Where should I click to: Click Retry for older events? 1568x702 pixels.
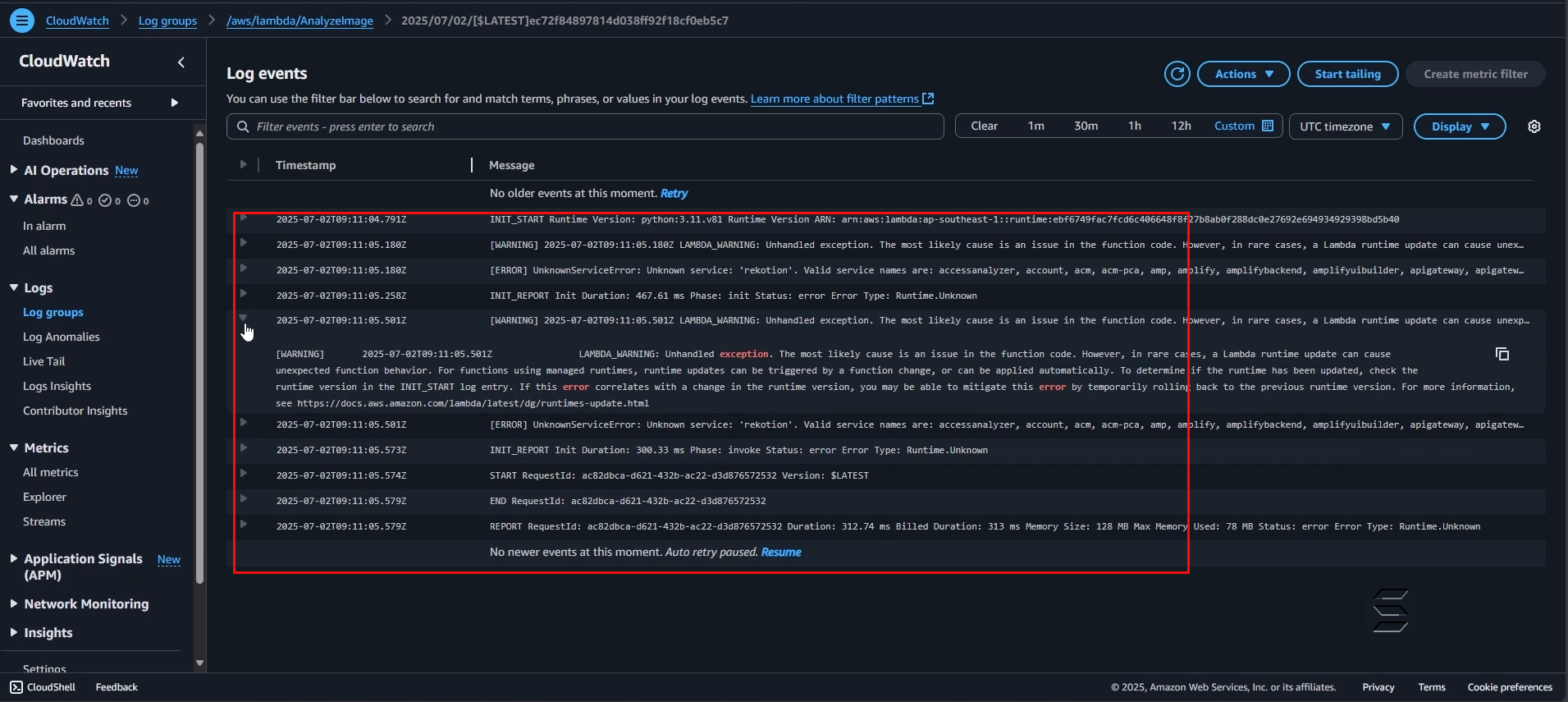pos(674,194)
